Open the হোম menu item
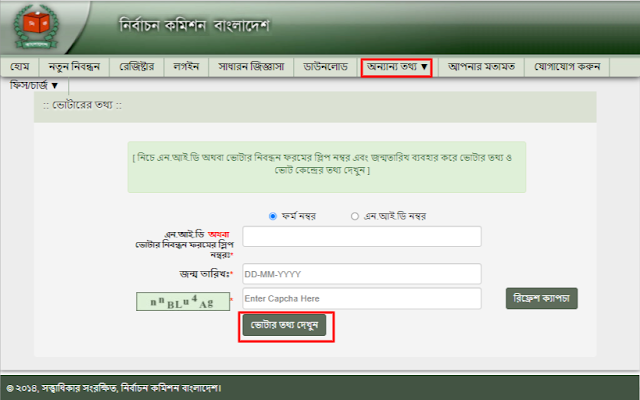 (x=20, y=67)
